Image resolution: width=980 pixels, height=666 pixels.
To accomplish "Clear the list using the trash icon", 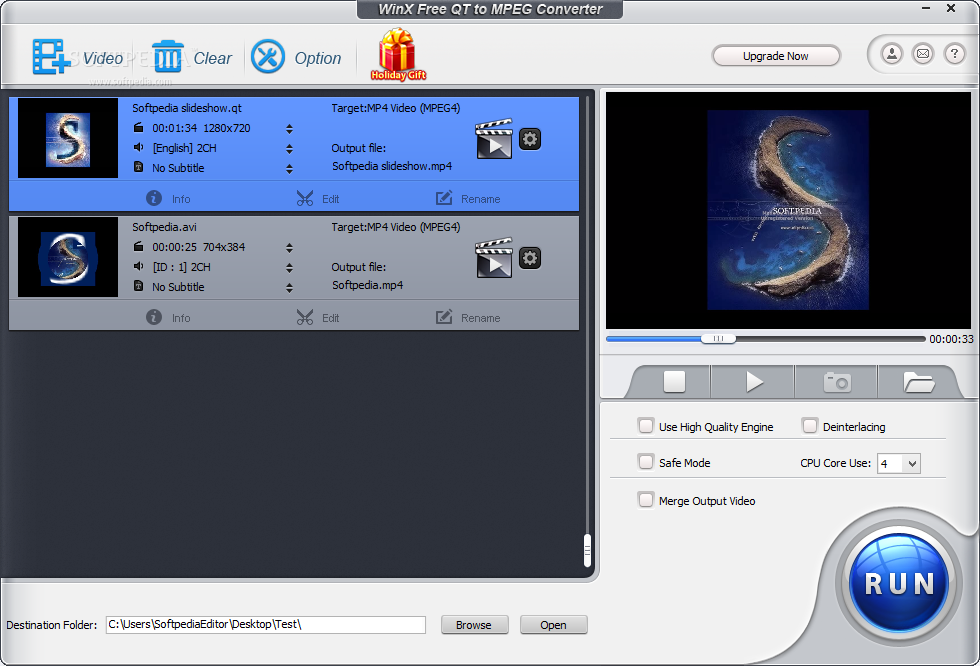I will point(168,56).
